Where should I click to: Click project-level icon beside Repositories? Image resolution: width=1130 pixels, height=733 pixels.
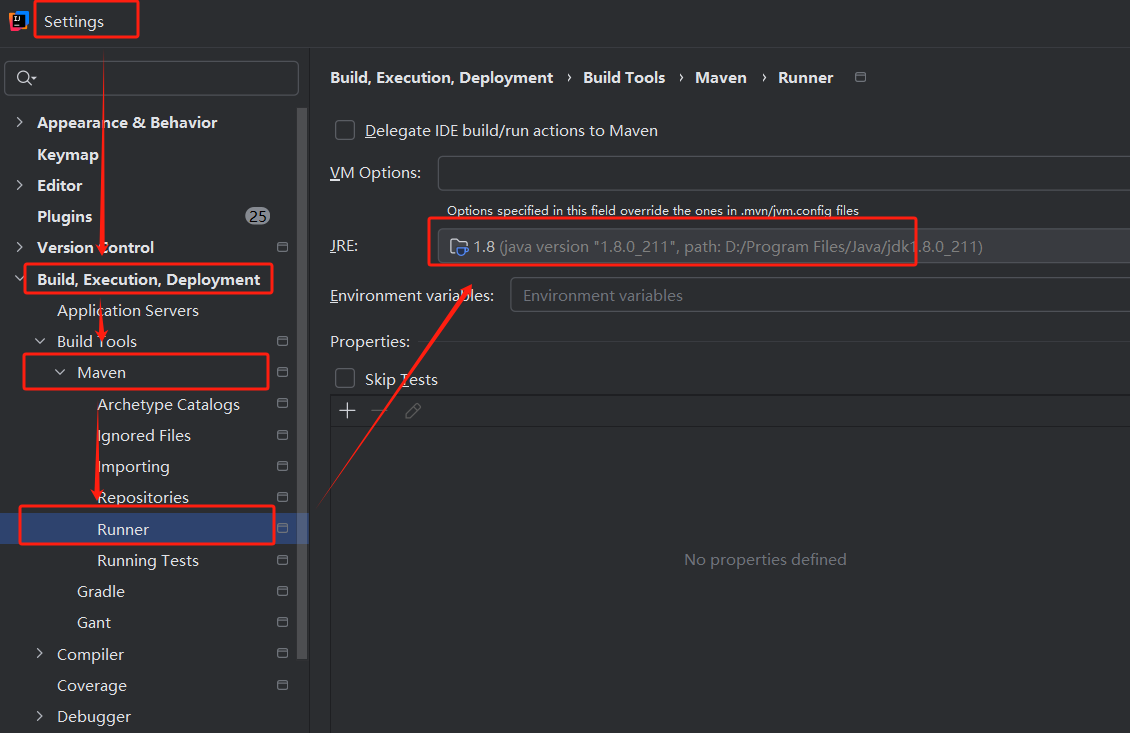coord(282,497)
